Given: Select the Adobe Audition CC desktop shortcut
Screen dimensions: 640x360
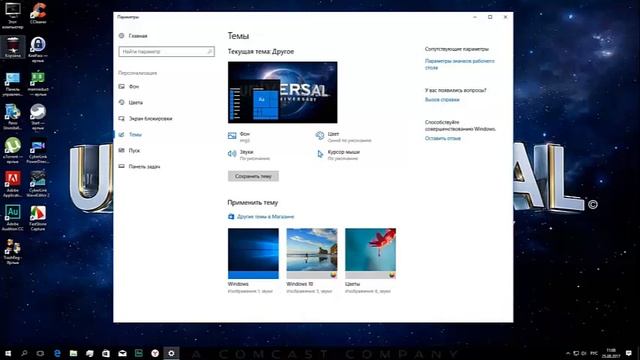Looking at the screenshot, I should (x=13, y=218).
